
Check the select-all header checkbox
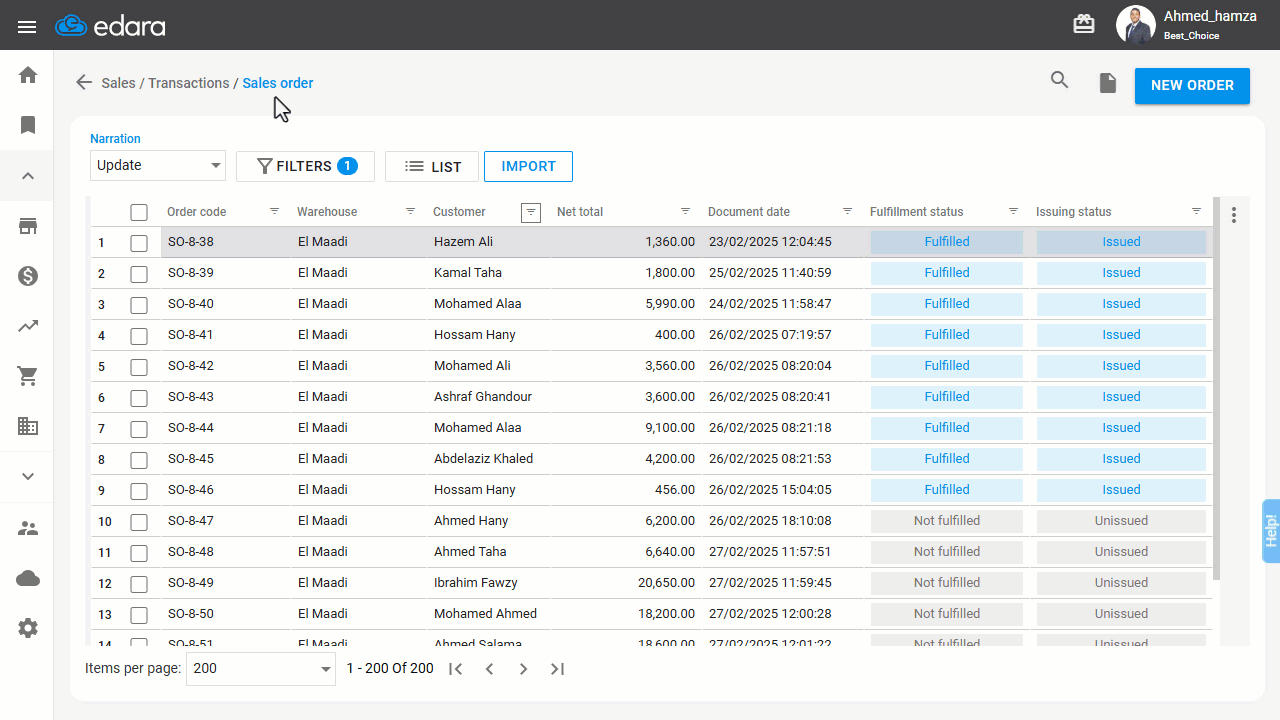point(139,212)
